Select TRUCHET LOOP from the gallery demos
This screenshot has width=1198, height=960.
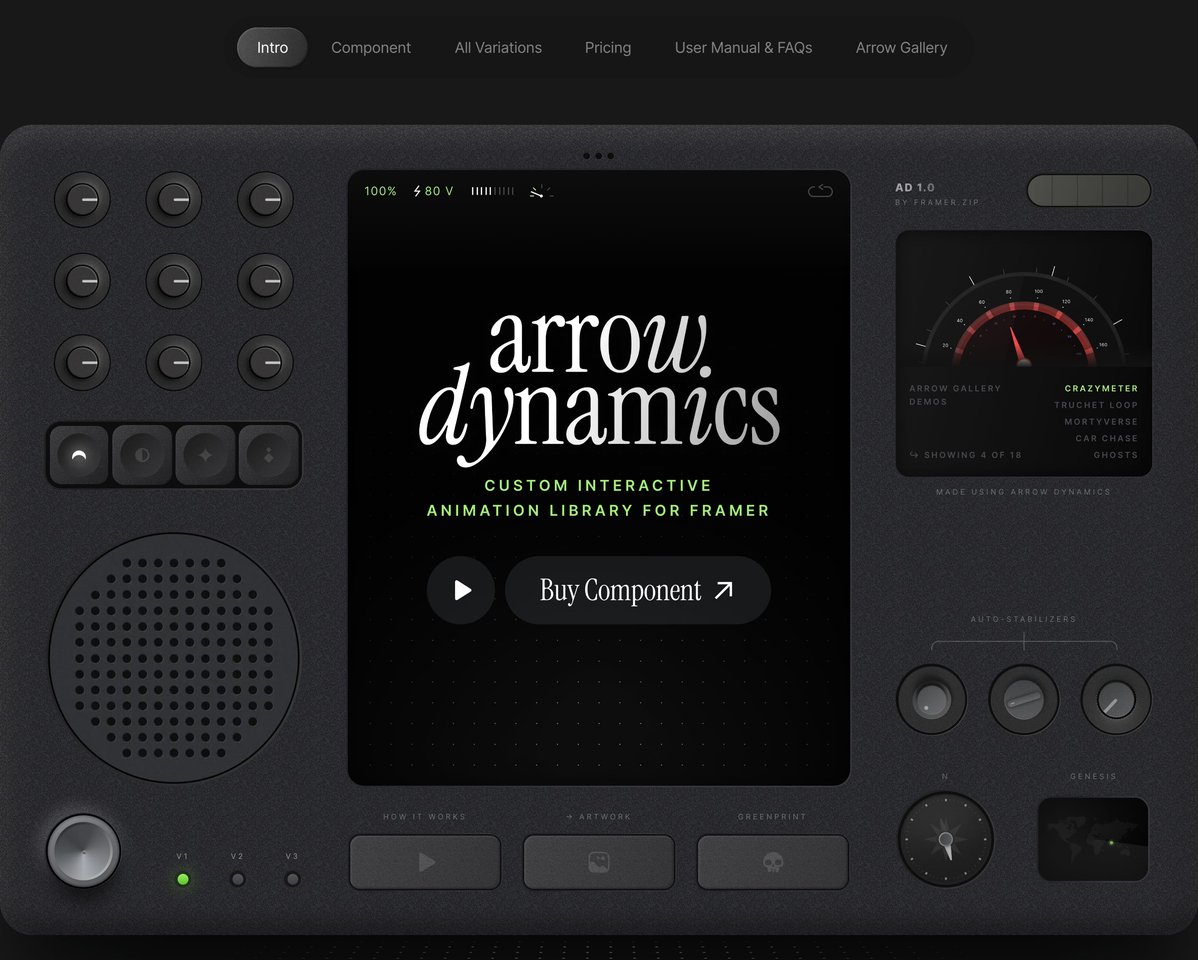point(1095,405)
